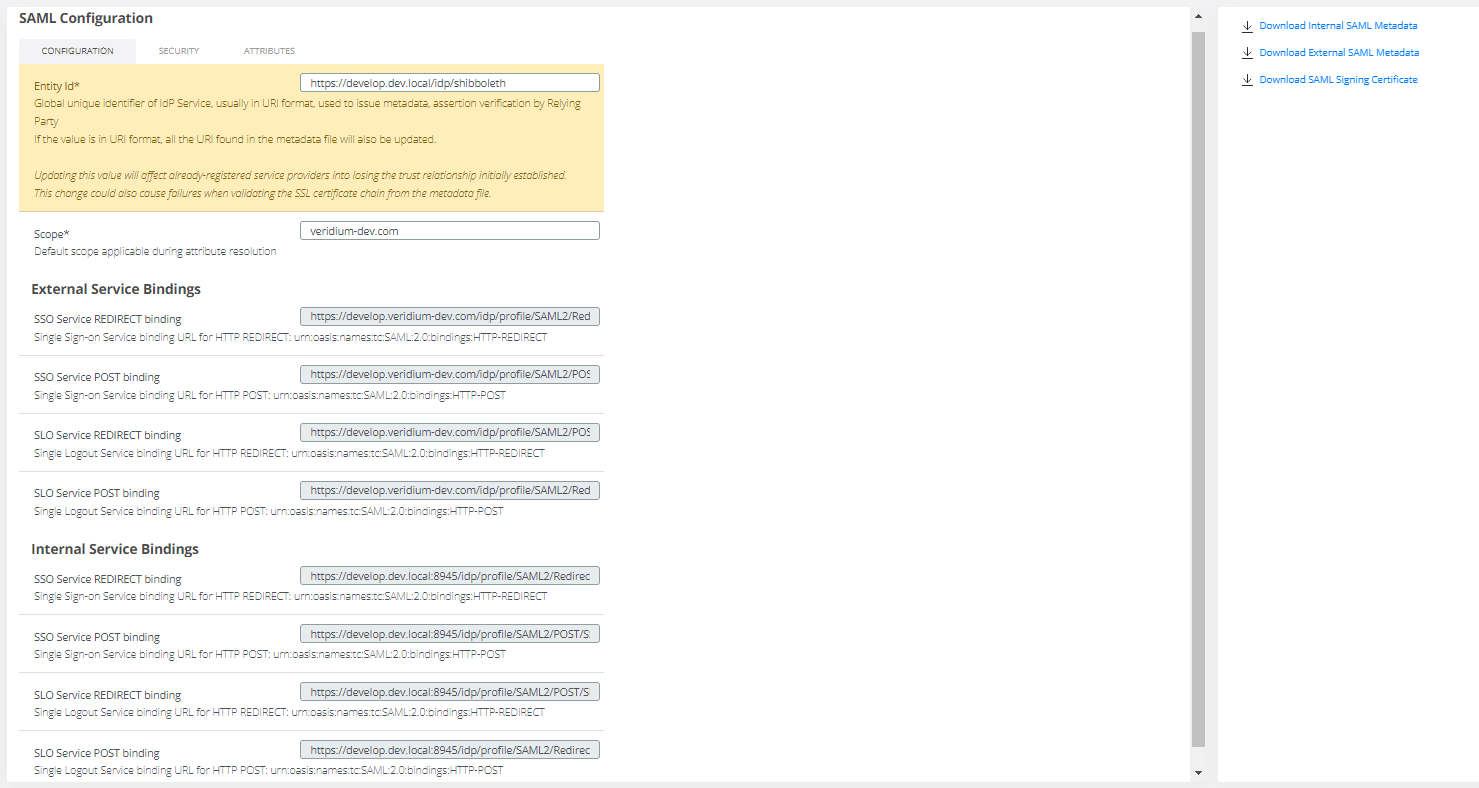Screen dimensions: 1479x788
Task: Click the external SLO Service POST binding field
Action: point(449,489)
